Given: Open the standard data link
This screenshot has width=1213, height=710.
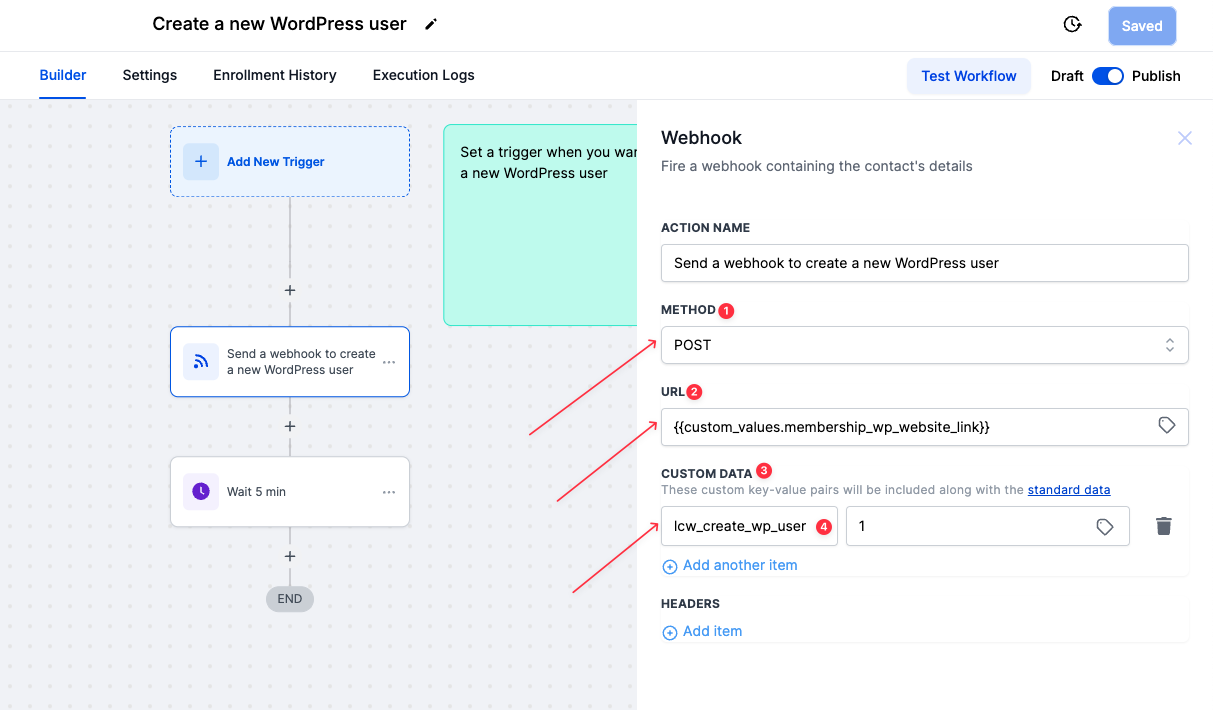Looking at the screenshot, I should (1069, 490).
